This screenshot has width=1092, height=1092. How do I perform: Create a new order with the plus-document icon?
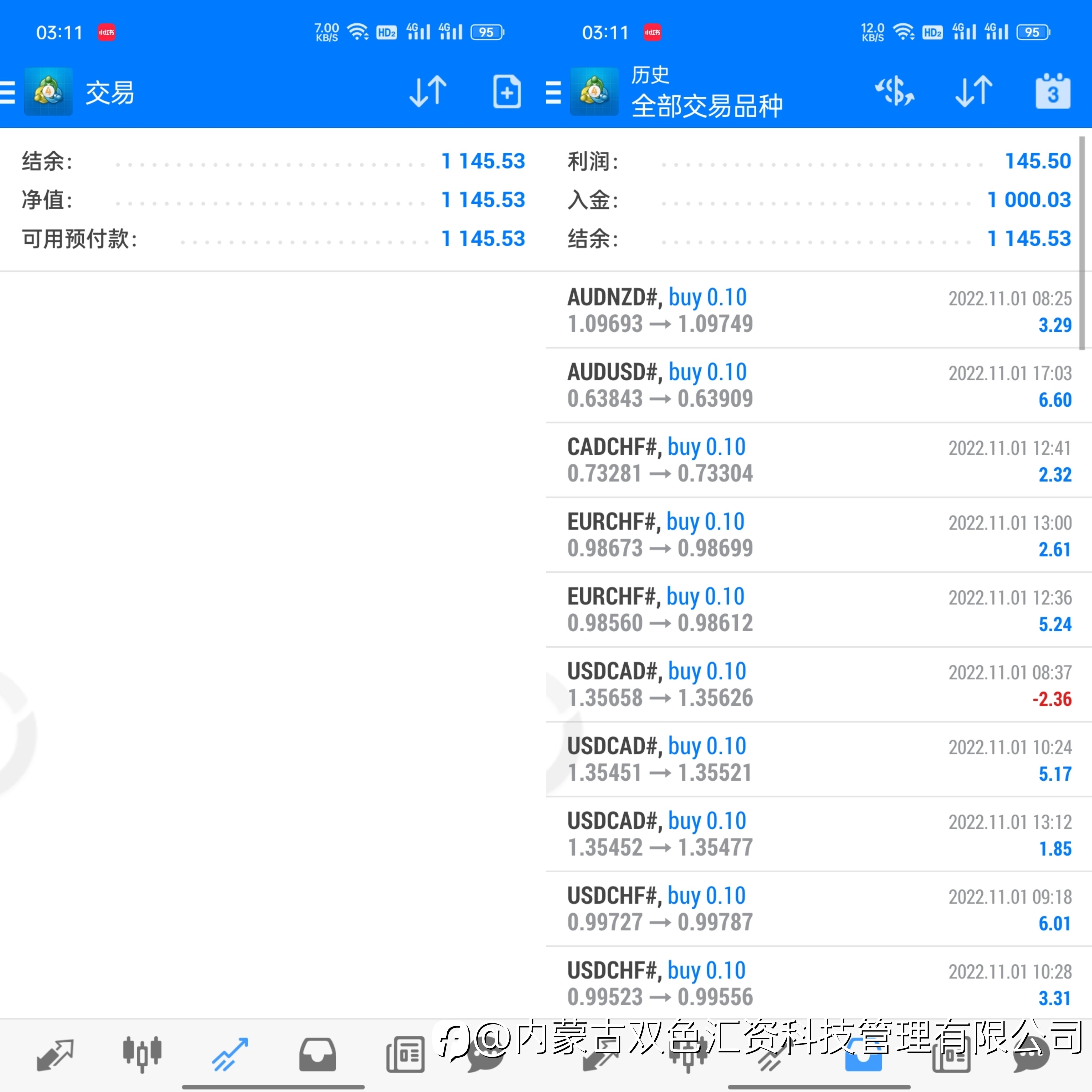click(507, 91)
